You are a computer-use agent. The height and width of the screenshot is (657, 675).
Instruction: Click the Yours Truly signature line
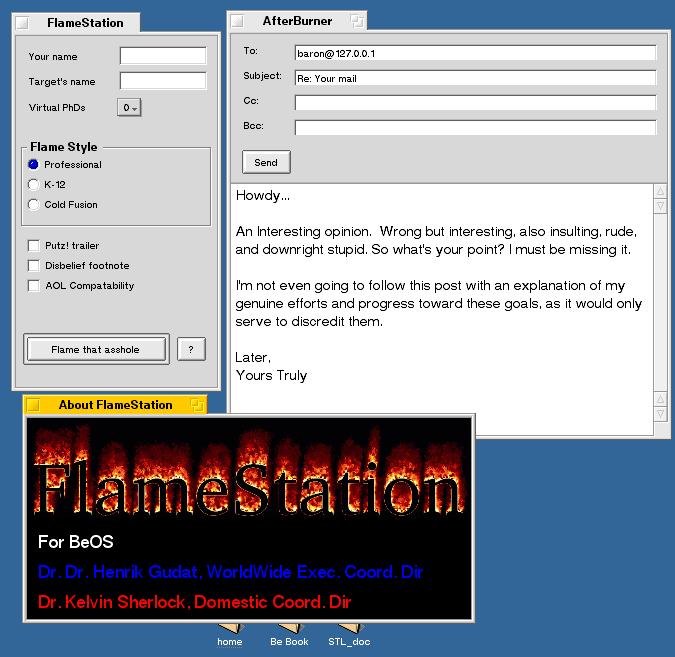(x=271, y=375)
